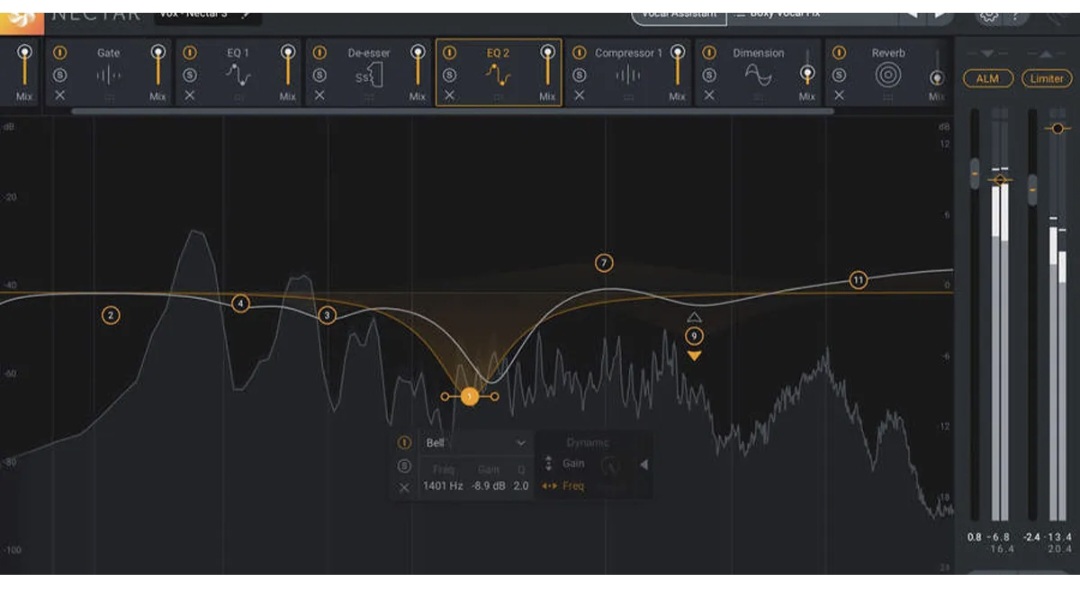Toggle power for the Reverb module
Image resolution: width=1080 pixels, height=592 pixels.
[x=839, y=53]
